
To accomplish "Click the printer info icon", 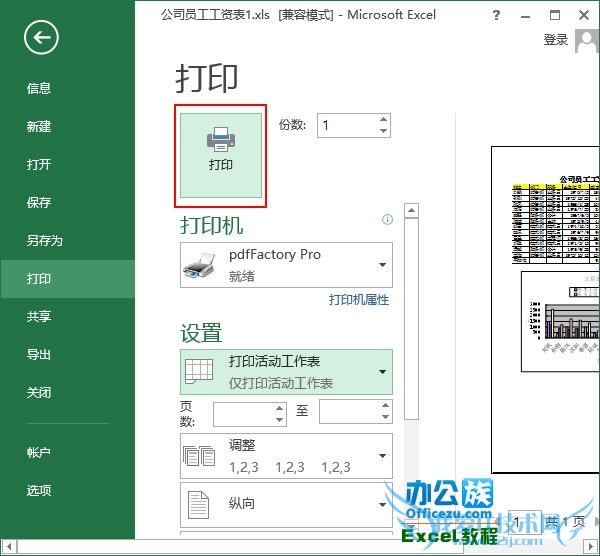I will 387,220.
